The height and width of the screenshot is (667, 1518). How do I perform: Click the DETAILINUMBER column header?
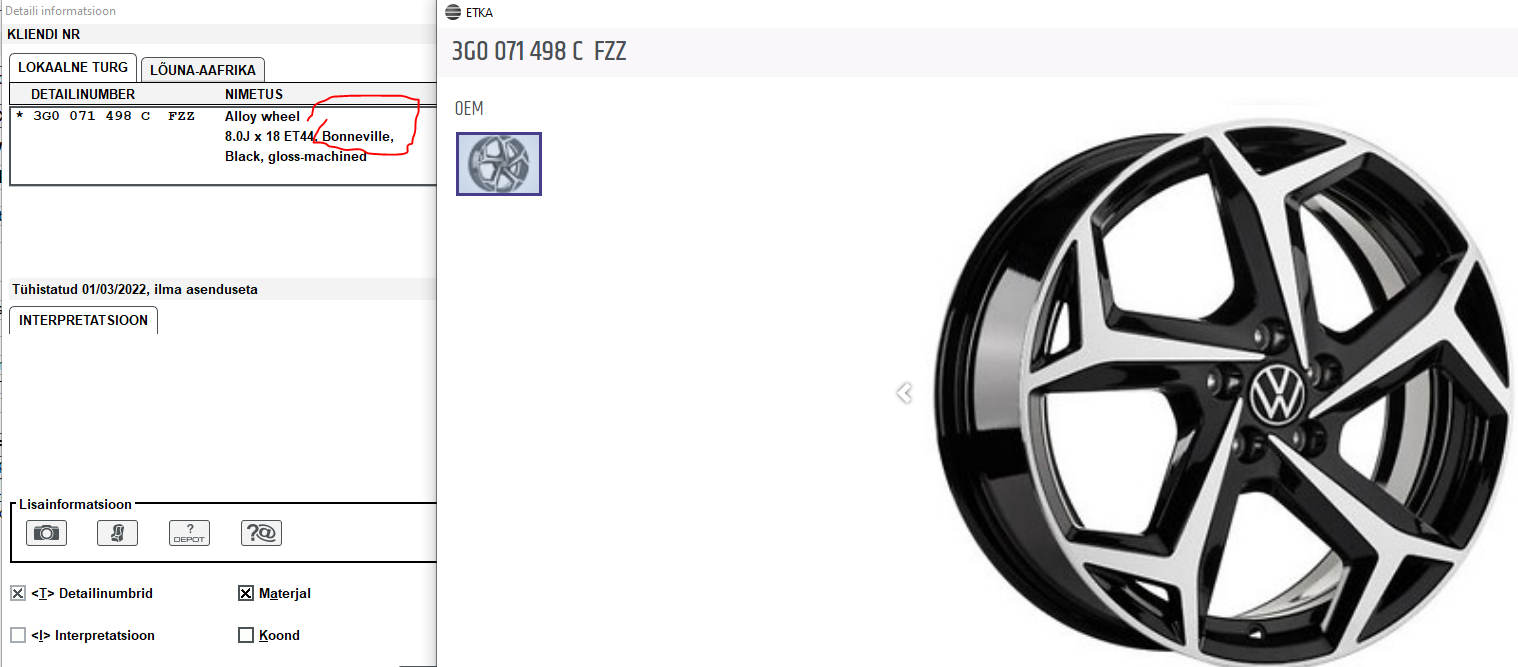(x=83, y=94)
